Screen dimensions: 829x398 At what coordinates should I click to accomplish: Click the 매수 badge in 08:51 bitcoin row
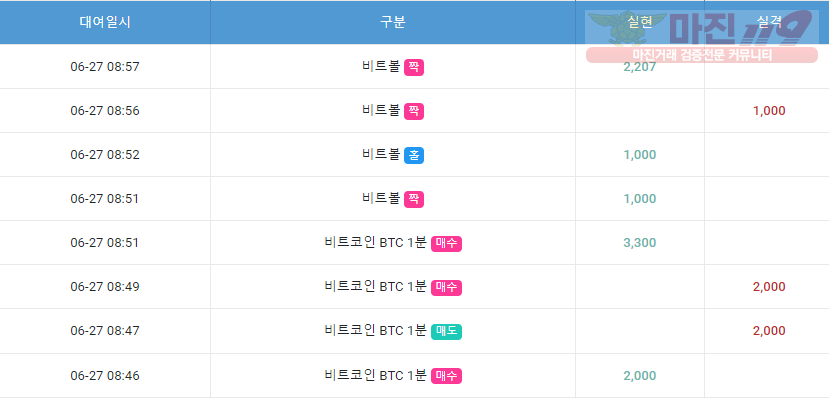pyautogui.click(x=446, y=243)
